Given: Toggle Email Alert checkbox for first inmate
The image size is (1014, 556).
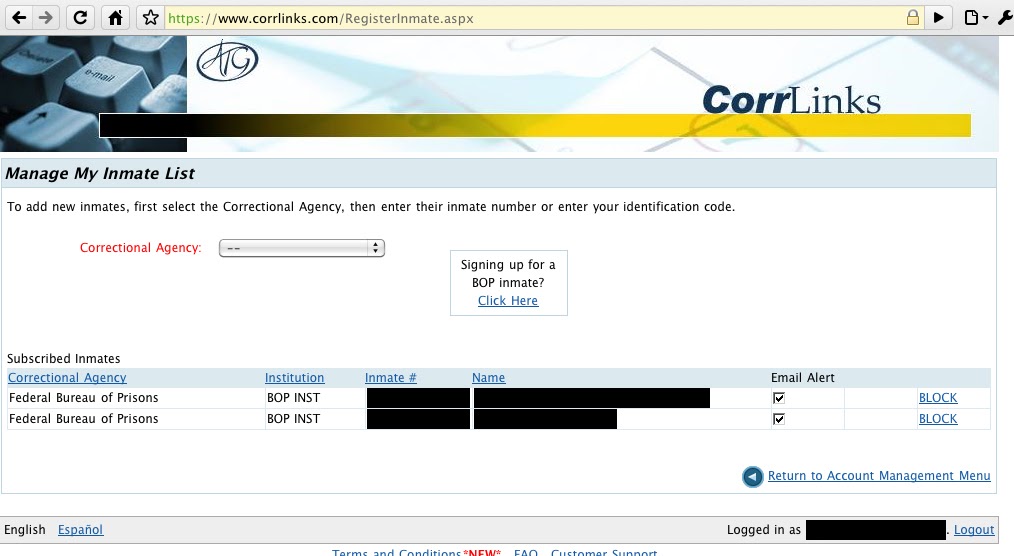Looking at the screenshot, I should tap(779, 398).
